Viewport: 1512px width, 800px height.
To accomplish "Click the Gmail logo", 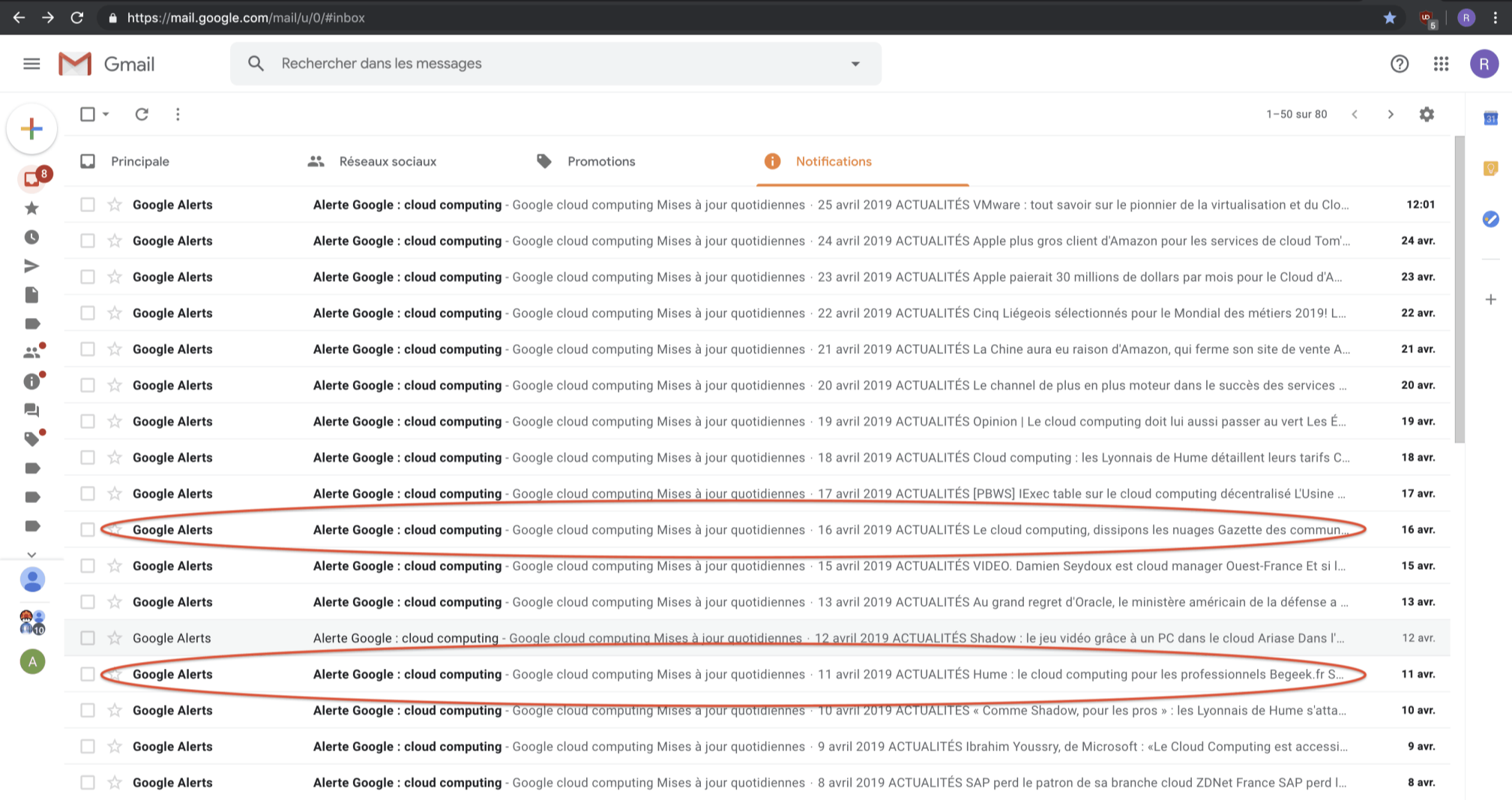I will coord(106,64).
